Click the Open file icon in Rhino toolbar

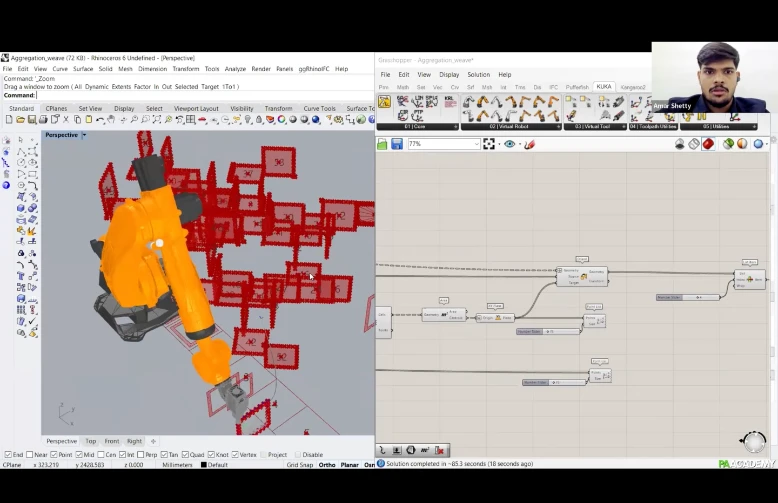click(x=20, y=120)
